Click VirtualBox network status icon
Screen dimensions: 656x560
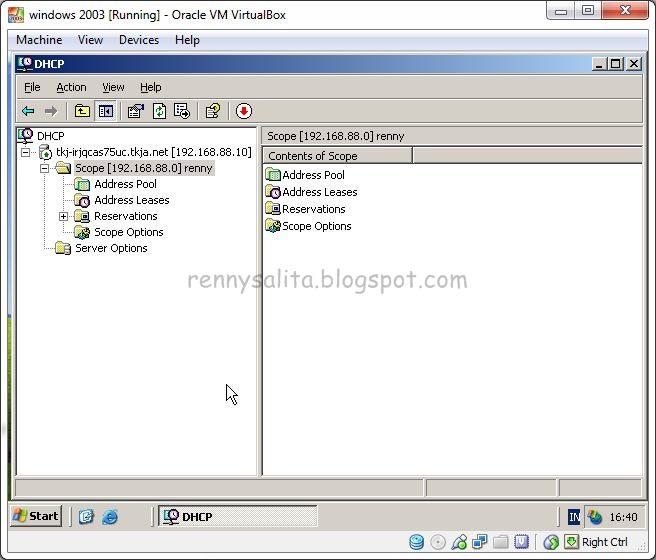click(479, 542)
